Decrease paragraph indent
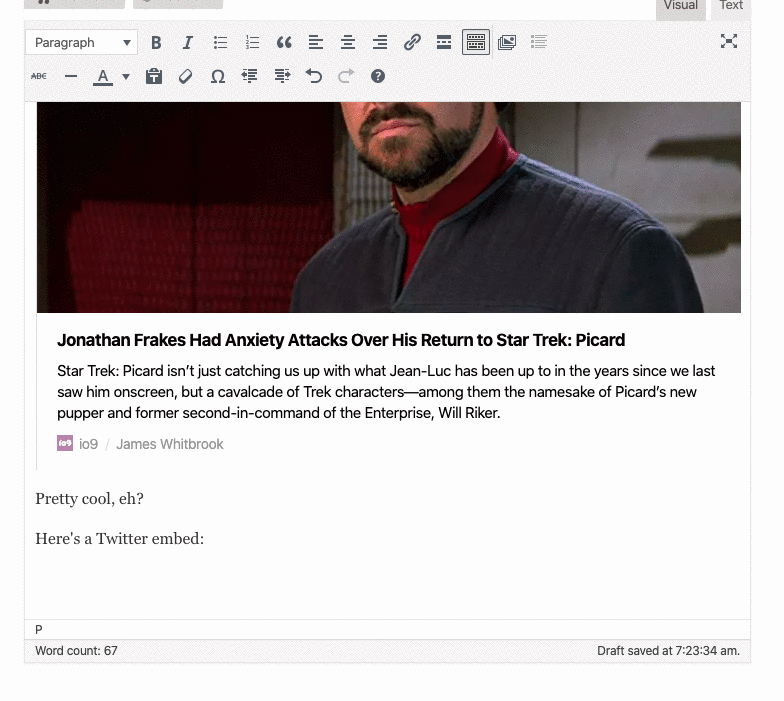This screenshot has width=784, height=701. pyautogui.click(x=250, y=76)
